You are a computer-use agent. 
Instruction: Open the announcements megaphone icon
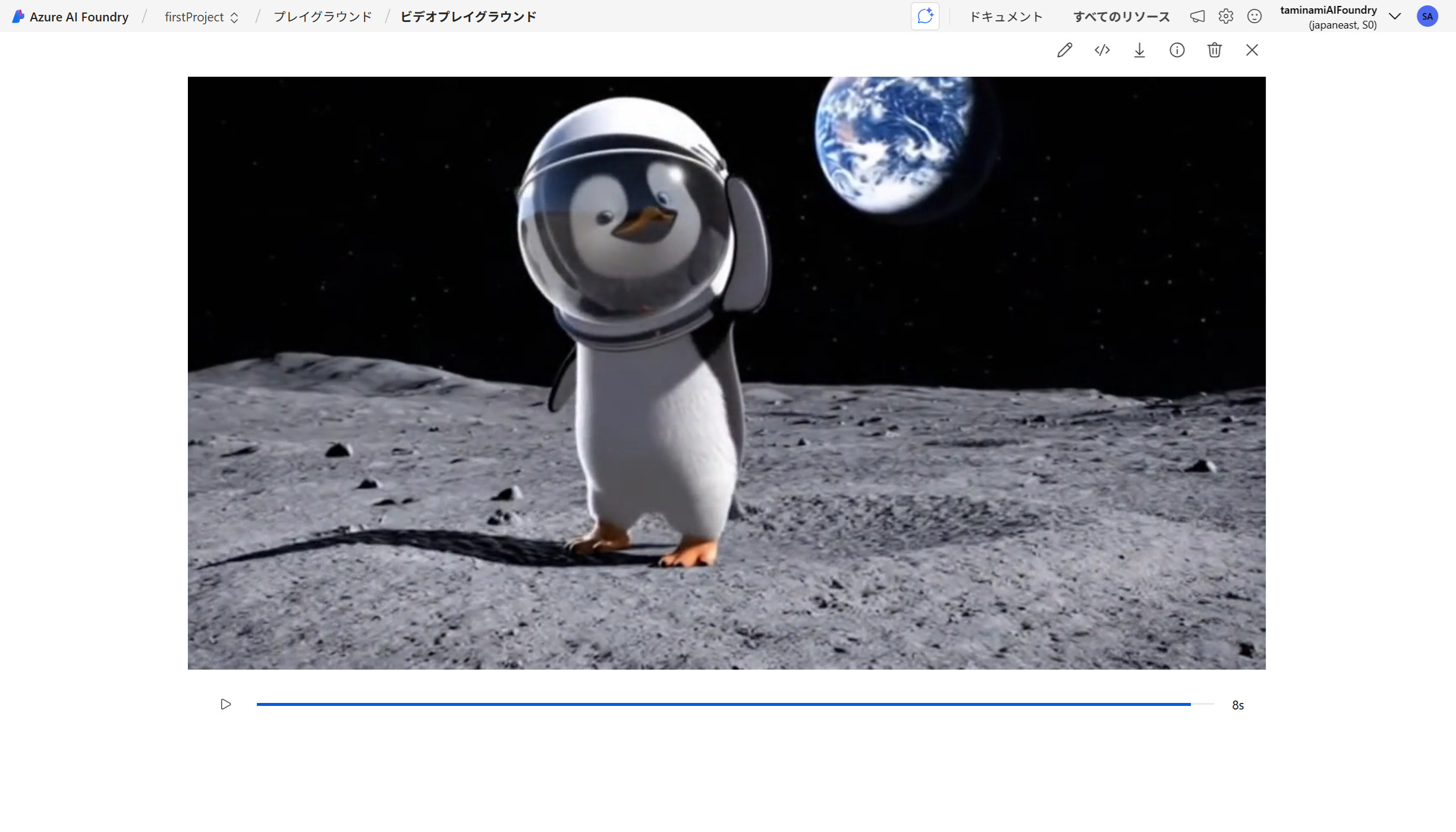click(1197, 17)
